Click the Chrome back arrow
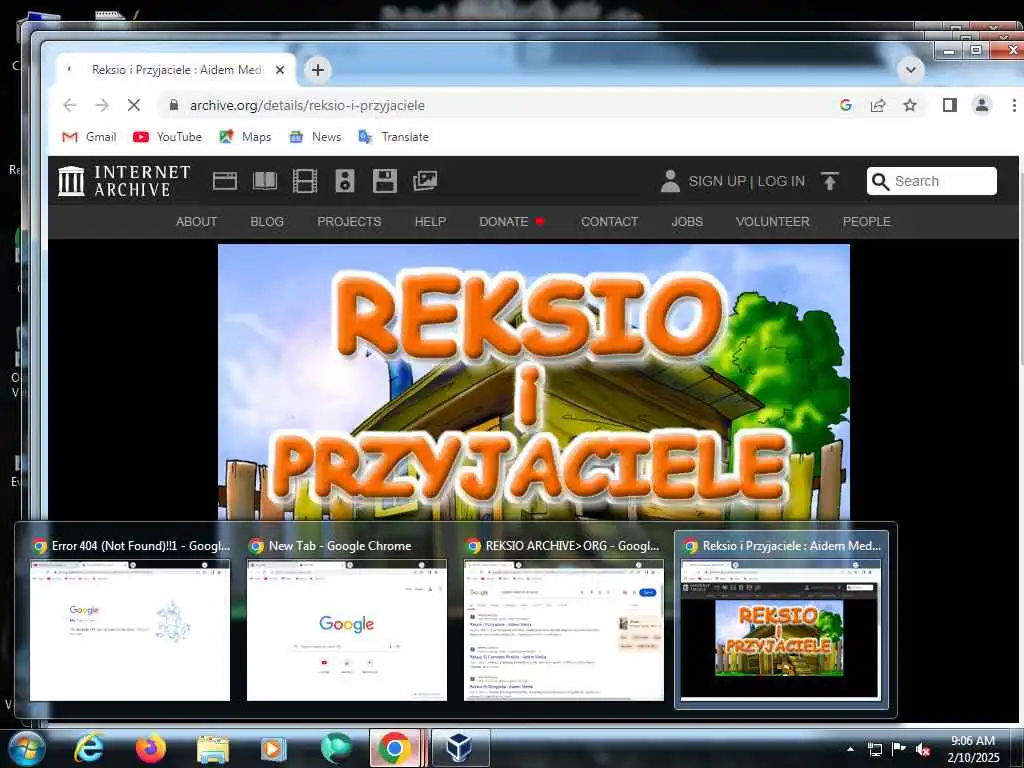 70,105
